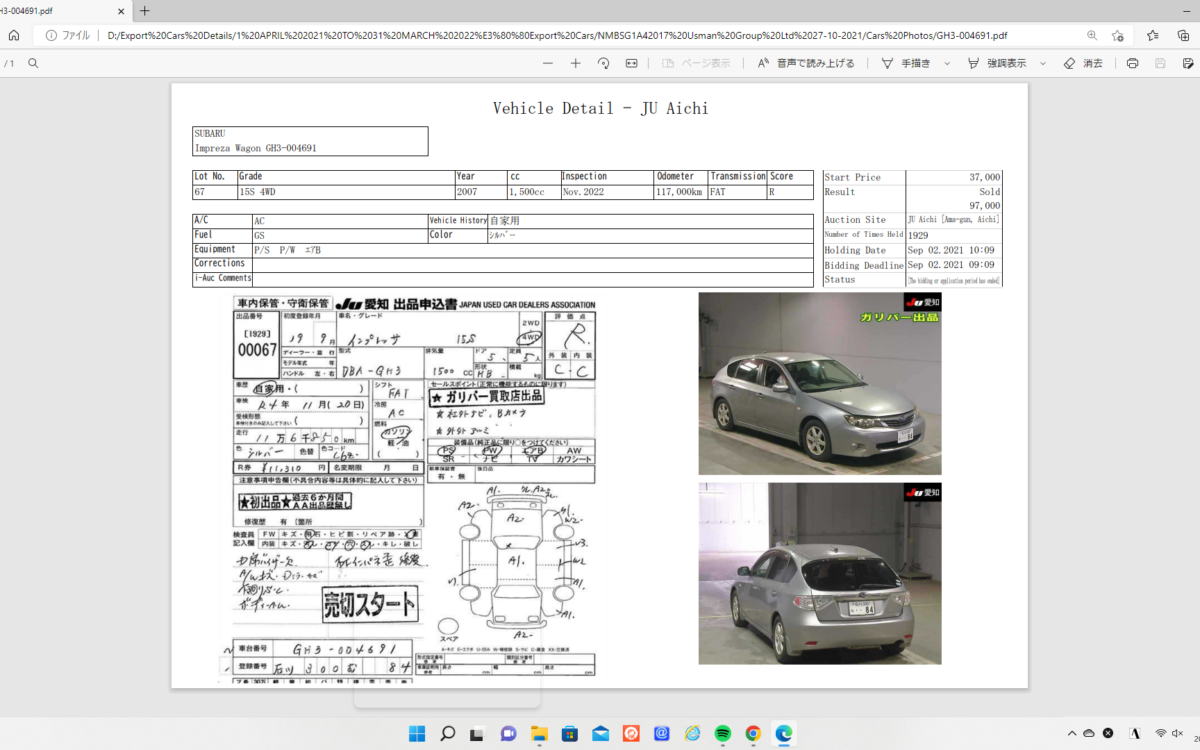Viewport: 1200px width, 750px height.
Task: Open the browser zoom magnifier
Action: click(1092, 35)
